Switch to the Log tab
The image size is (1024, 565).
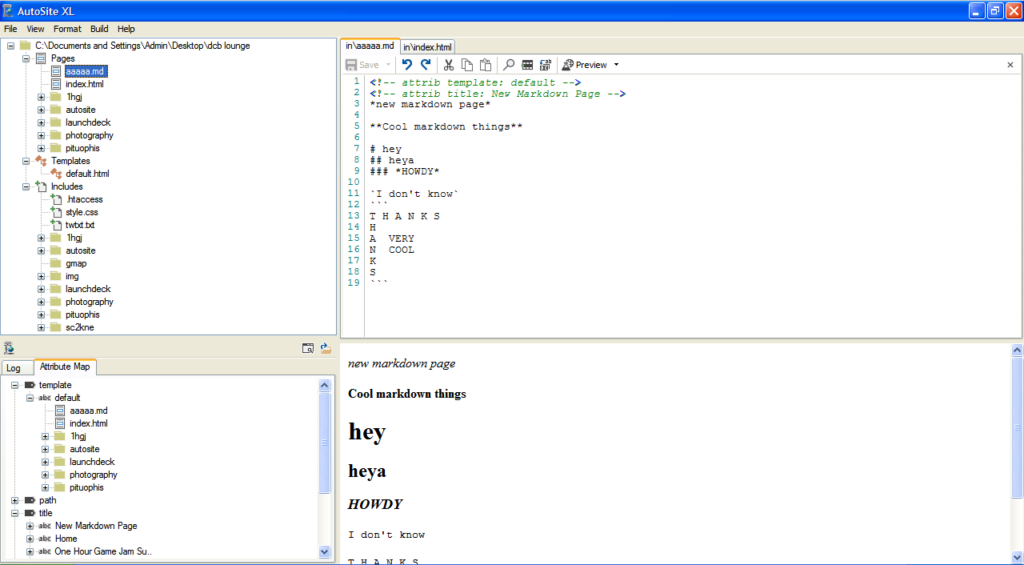pyautogui.click(x=13, y=368)
